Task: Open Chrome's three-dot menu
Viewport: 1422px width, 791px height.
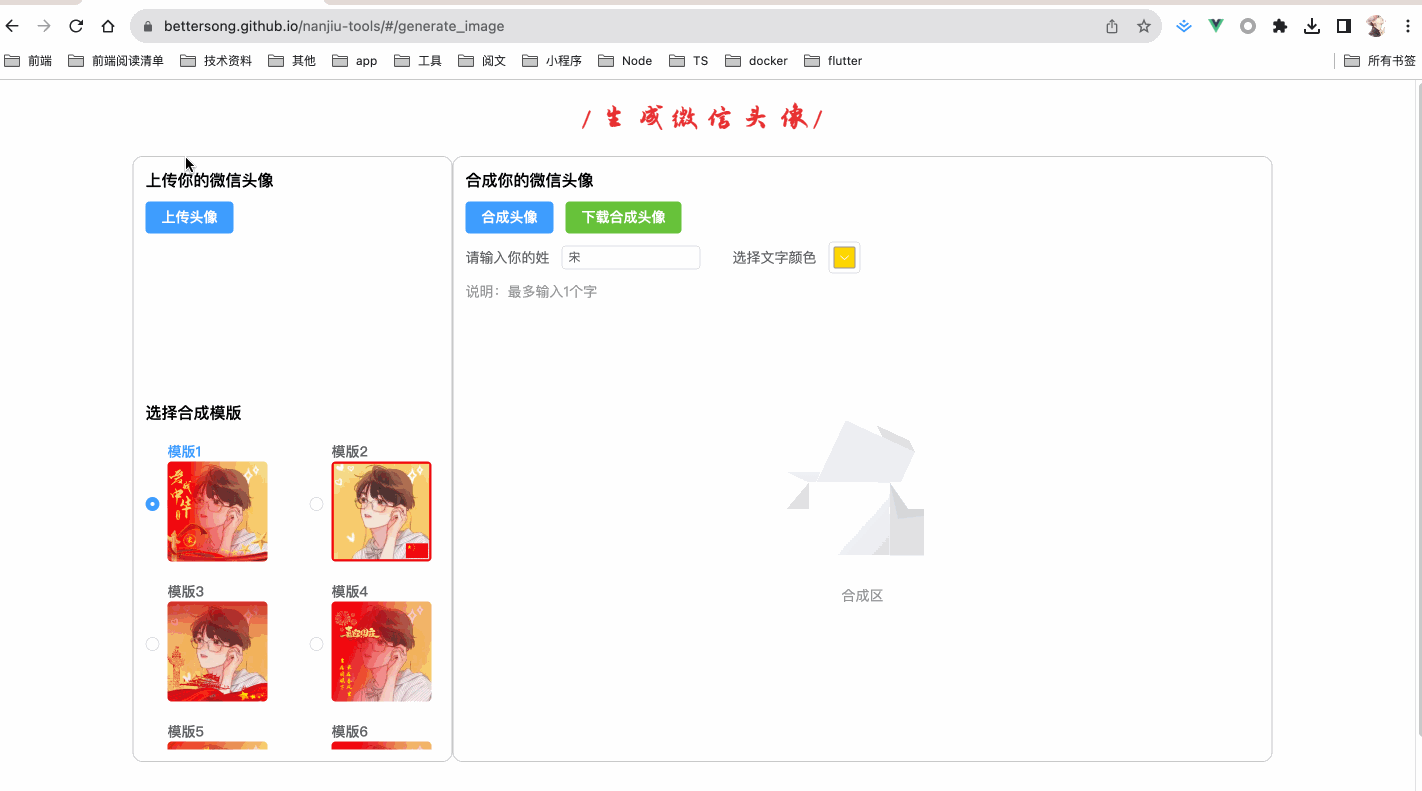Action: (1407, 26)
